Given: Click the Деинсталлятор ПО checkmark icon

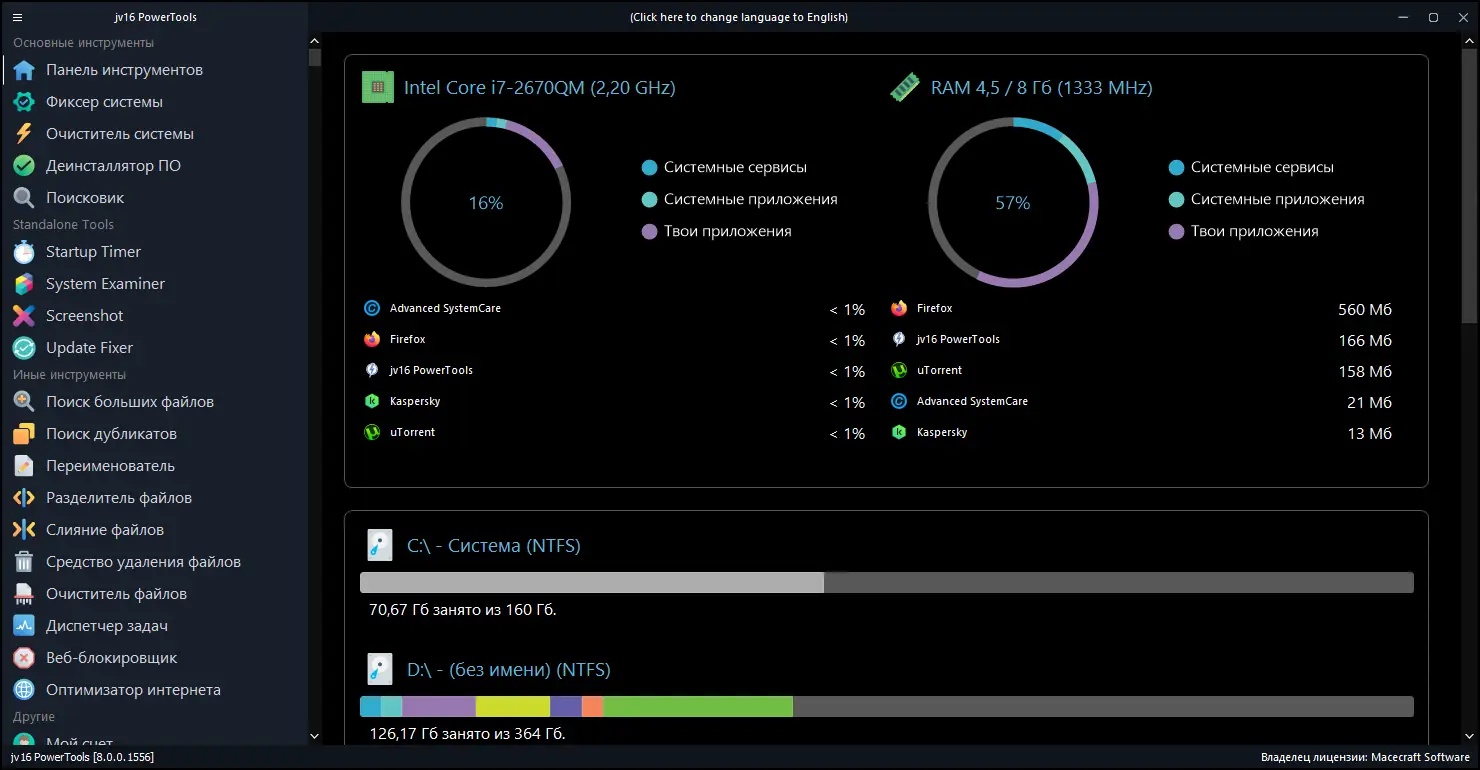Looking at the screenshot, I should coord(24,166).
